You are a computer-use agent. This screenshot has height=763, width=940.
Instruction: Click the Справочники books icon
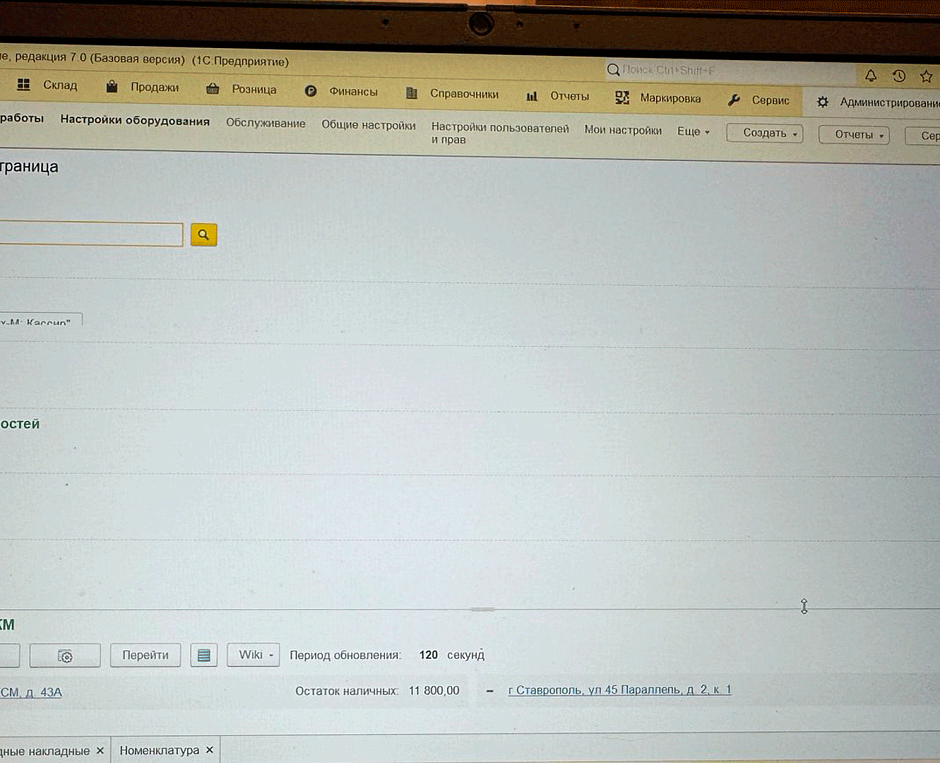point(411,93)
